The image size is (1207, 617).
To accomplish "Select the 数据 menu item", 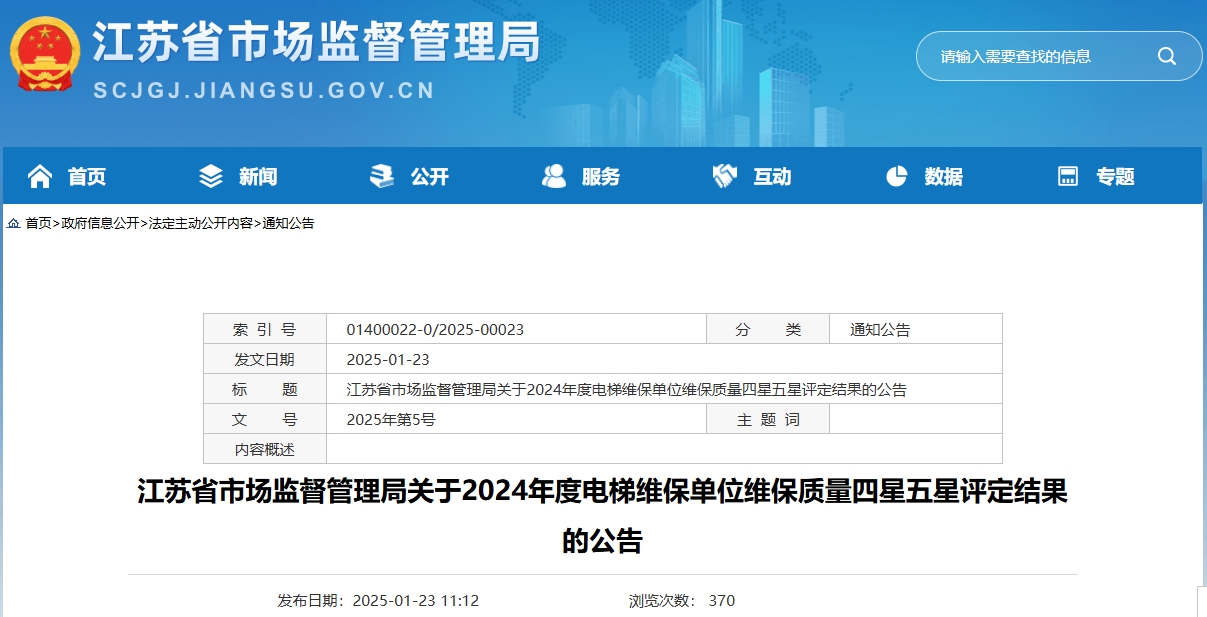I will (943, 177).
